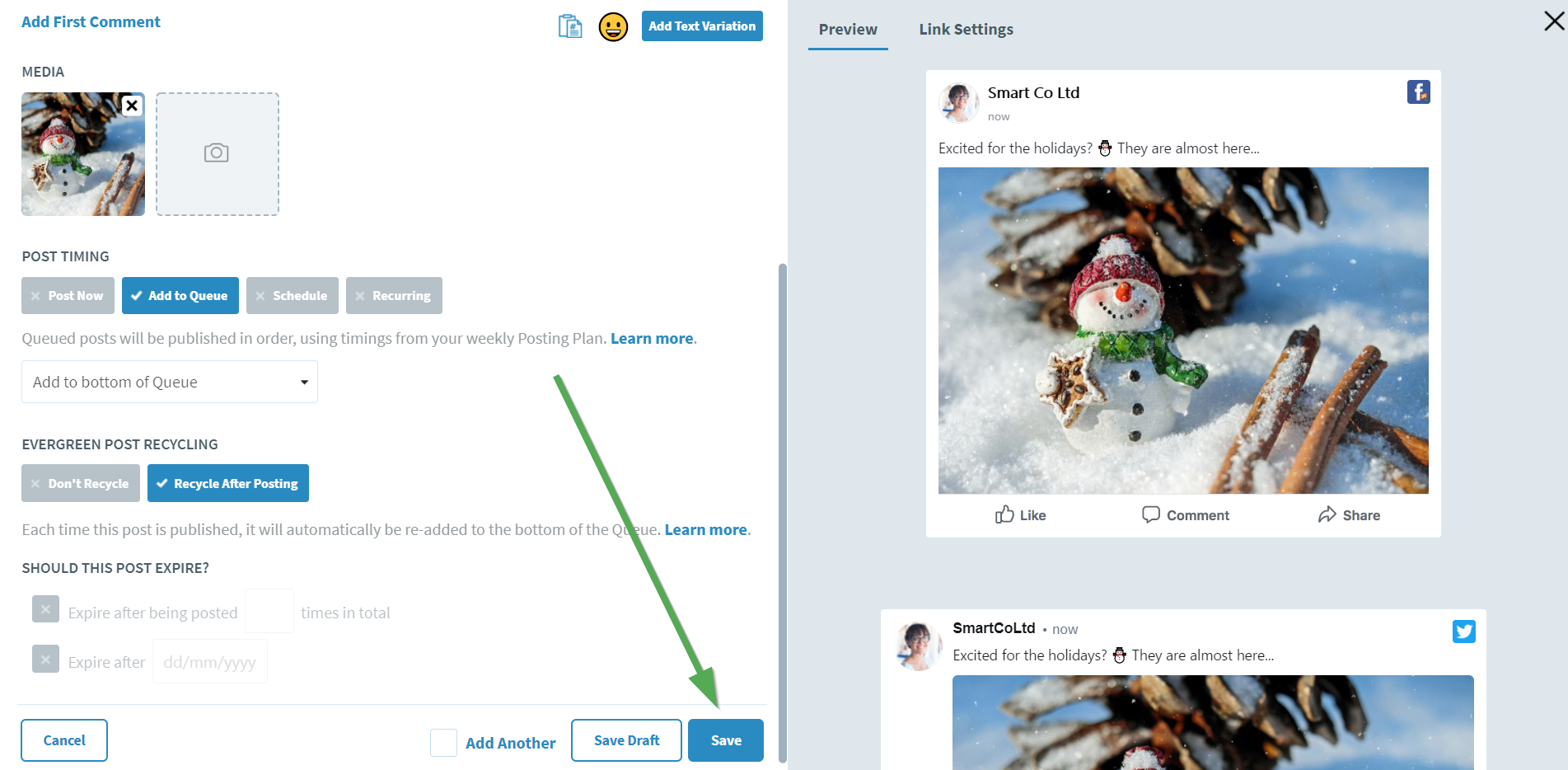
Task: Click the Like thumbs-up icon
Action: pos(1004,514)
